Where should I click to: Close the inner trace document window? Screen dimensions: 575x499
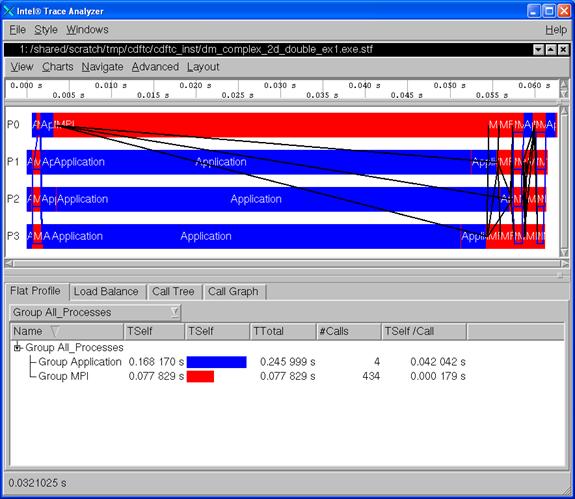click(563, 49)
